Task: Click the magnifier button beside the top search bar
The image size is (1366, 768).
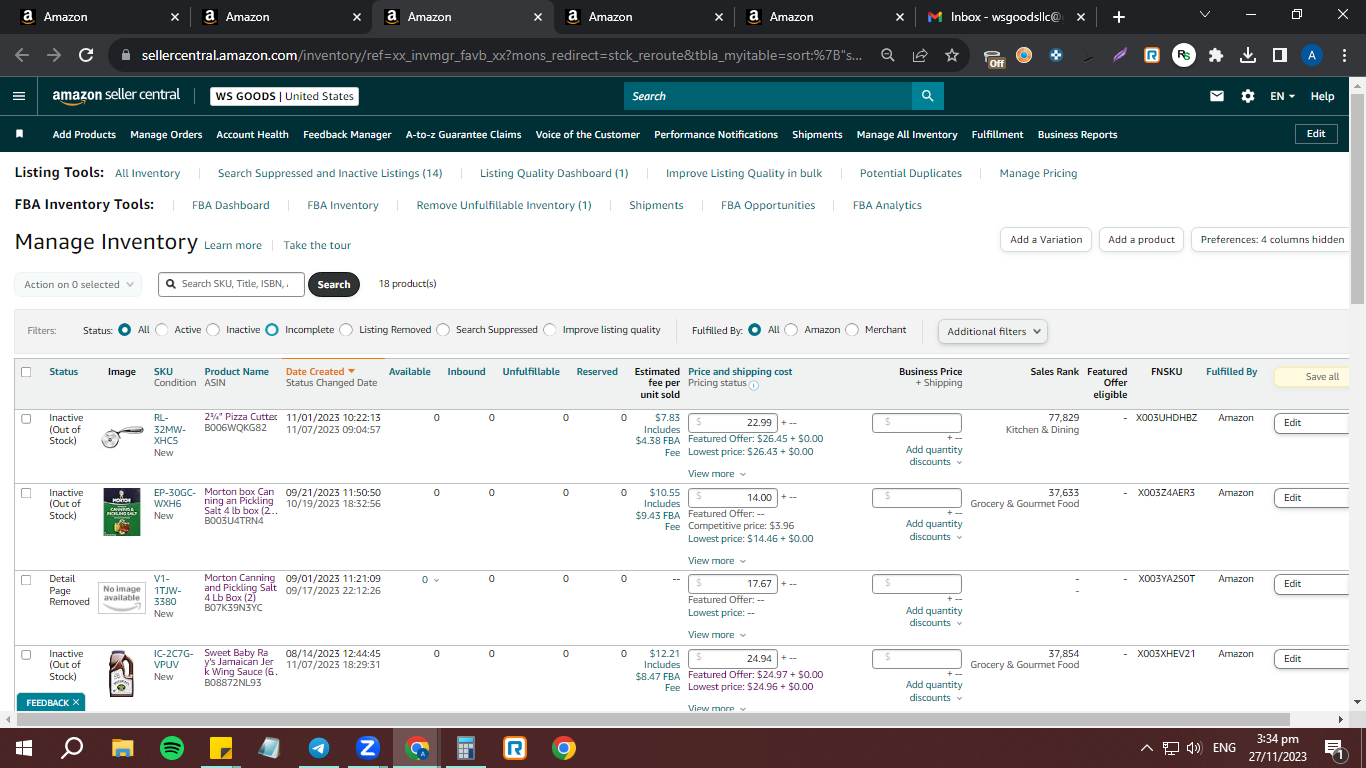Action: click(x=928, y=96)
